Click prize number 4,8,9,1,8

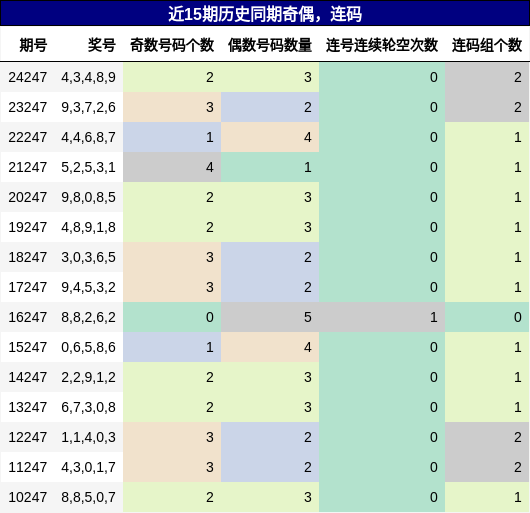point(89,227)
